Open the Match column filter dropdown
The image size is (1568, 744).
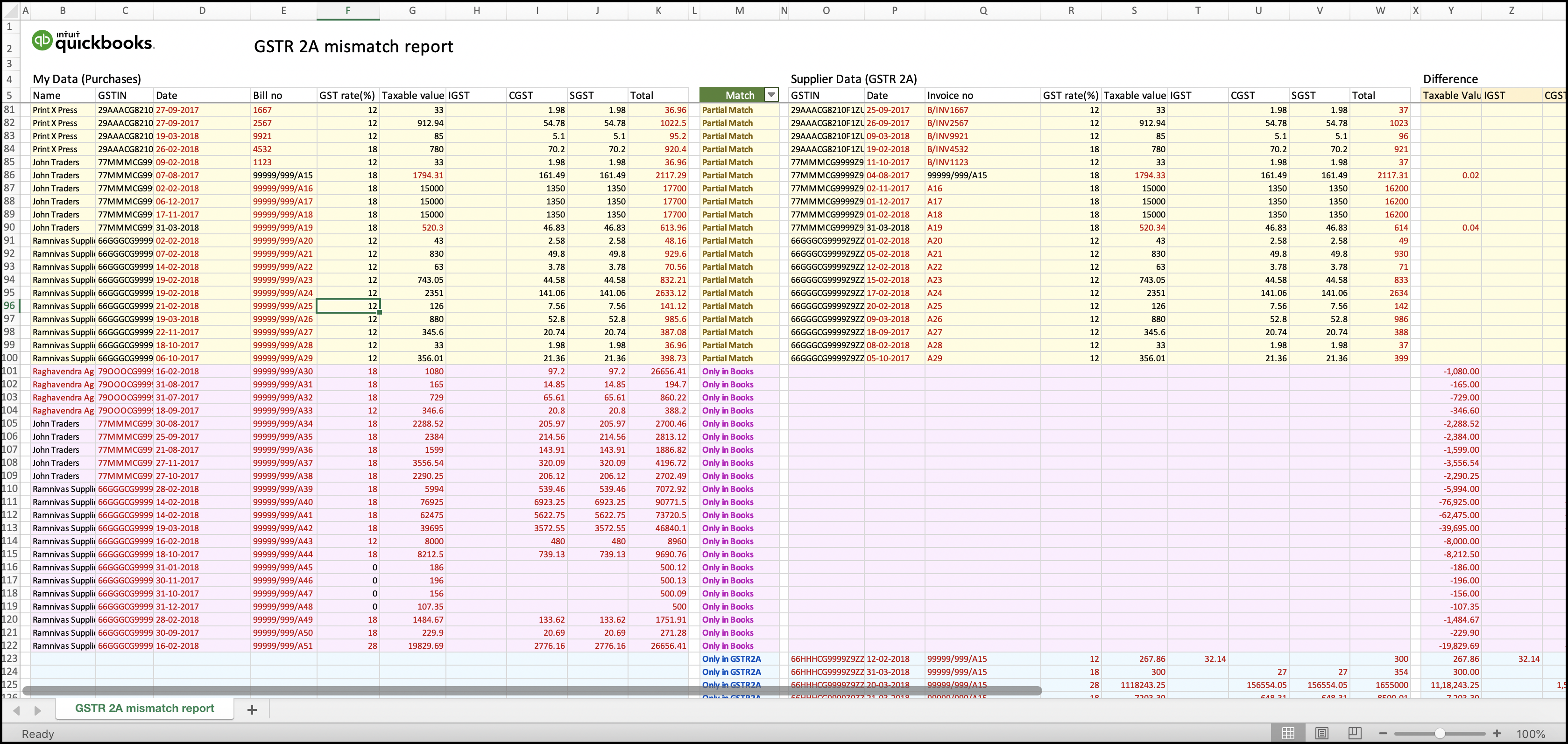click(x=771, y=95)
